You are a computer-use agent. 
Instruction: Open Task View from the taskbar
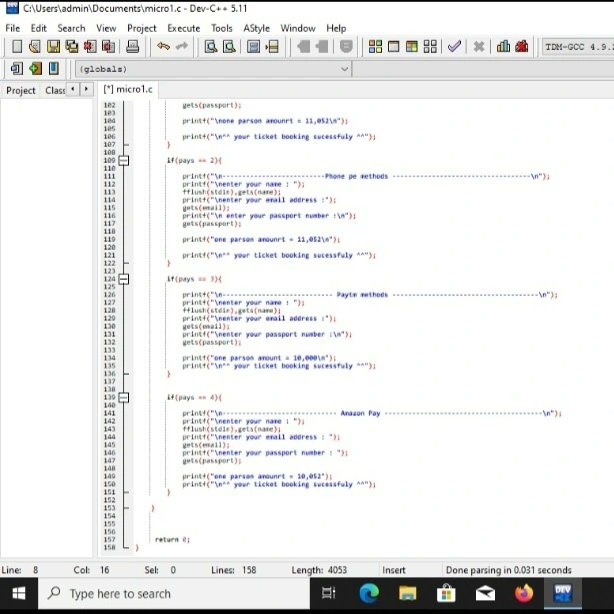(329, 594)
